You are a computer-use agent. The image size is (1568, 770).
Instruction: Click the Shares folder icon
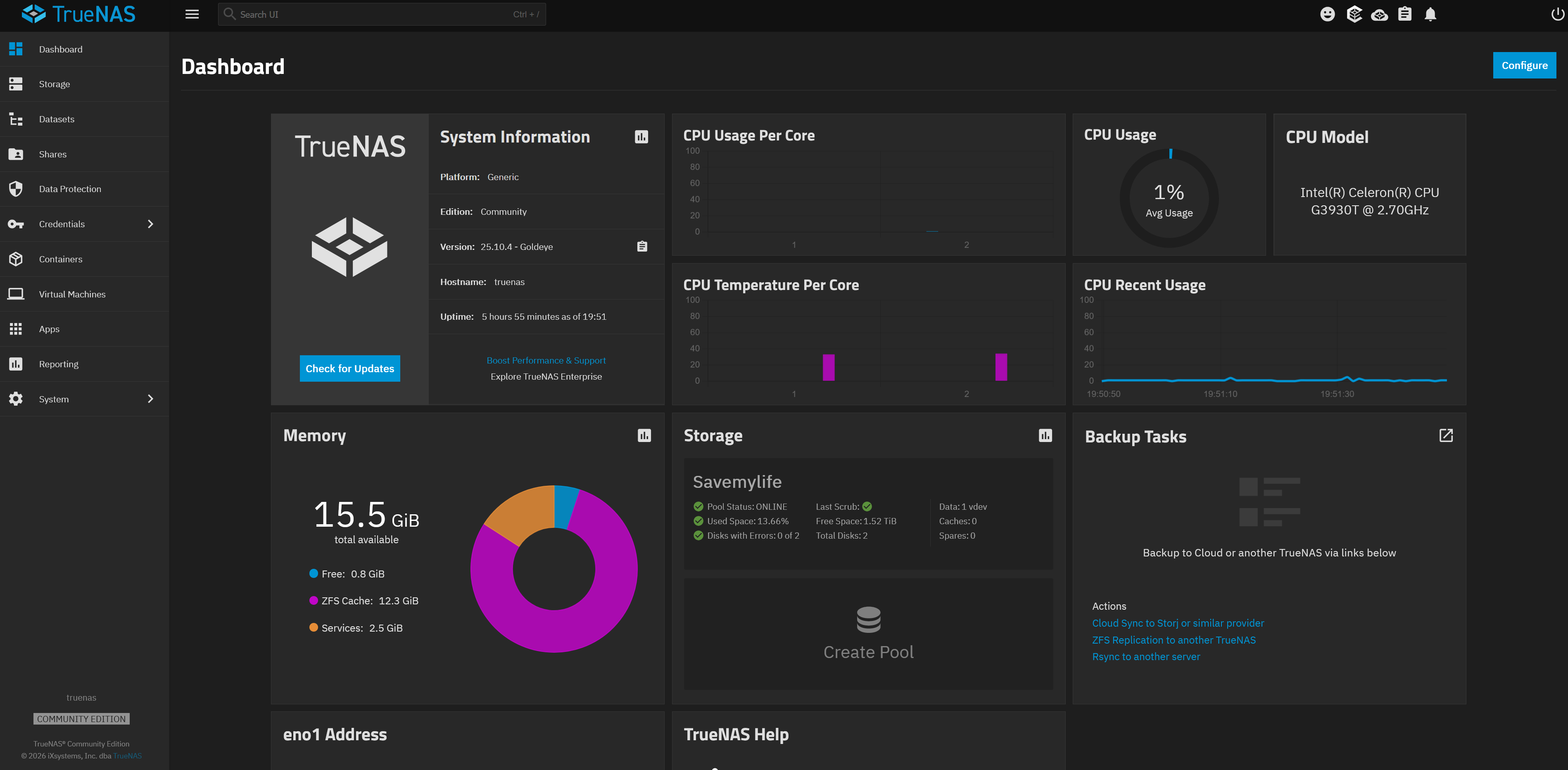[16, 154]
